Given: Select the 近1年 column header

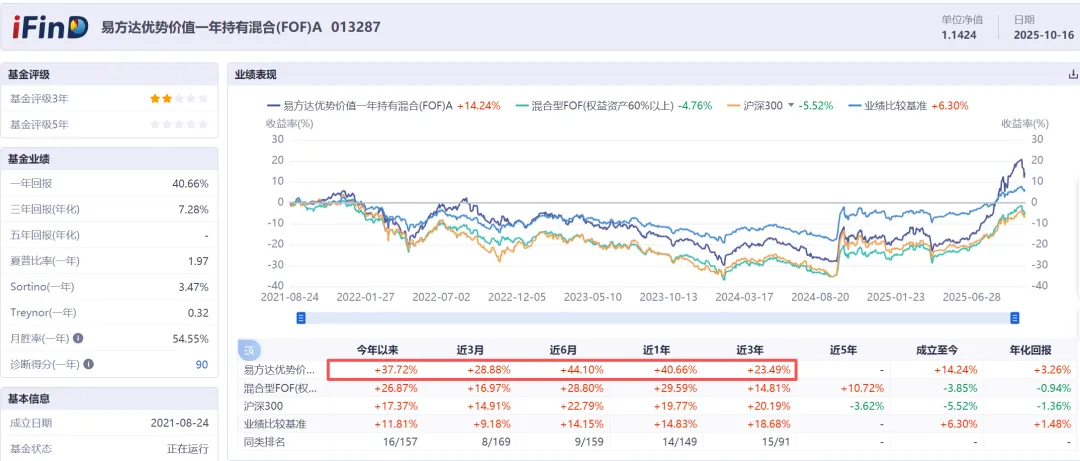Looking at the screenshot, I should point(656,351).
